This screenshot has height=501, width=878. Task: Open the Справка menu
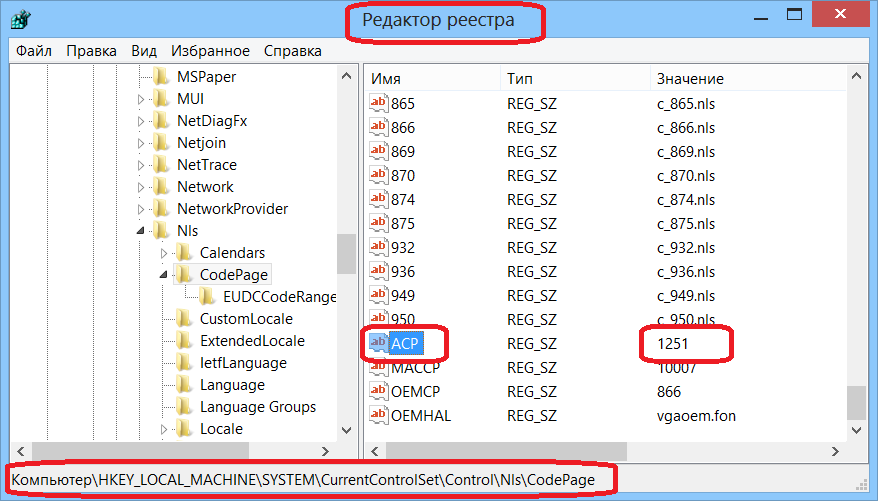pyautogui.click(x=293, y=51)
